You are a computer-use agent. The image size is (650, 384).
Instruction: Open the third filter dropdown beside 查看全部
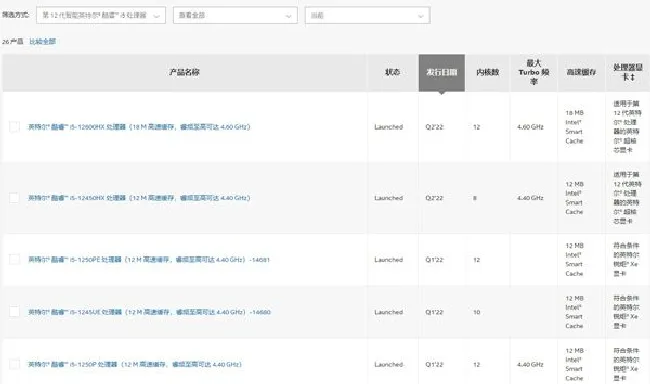click(367, 15)
